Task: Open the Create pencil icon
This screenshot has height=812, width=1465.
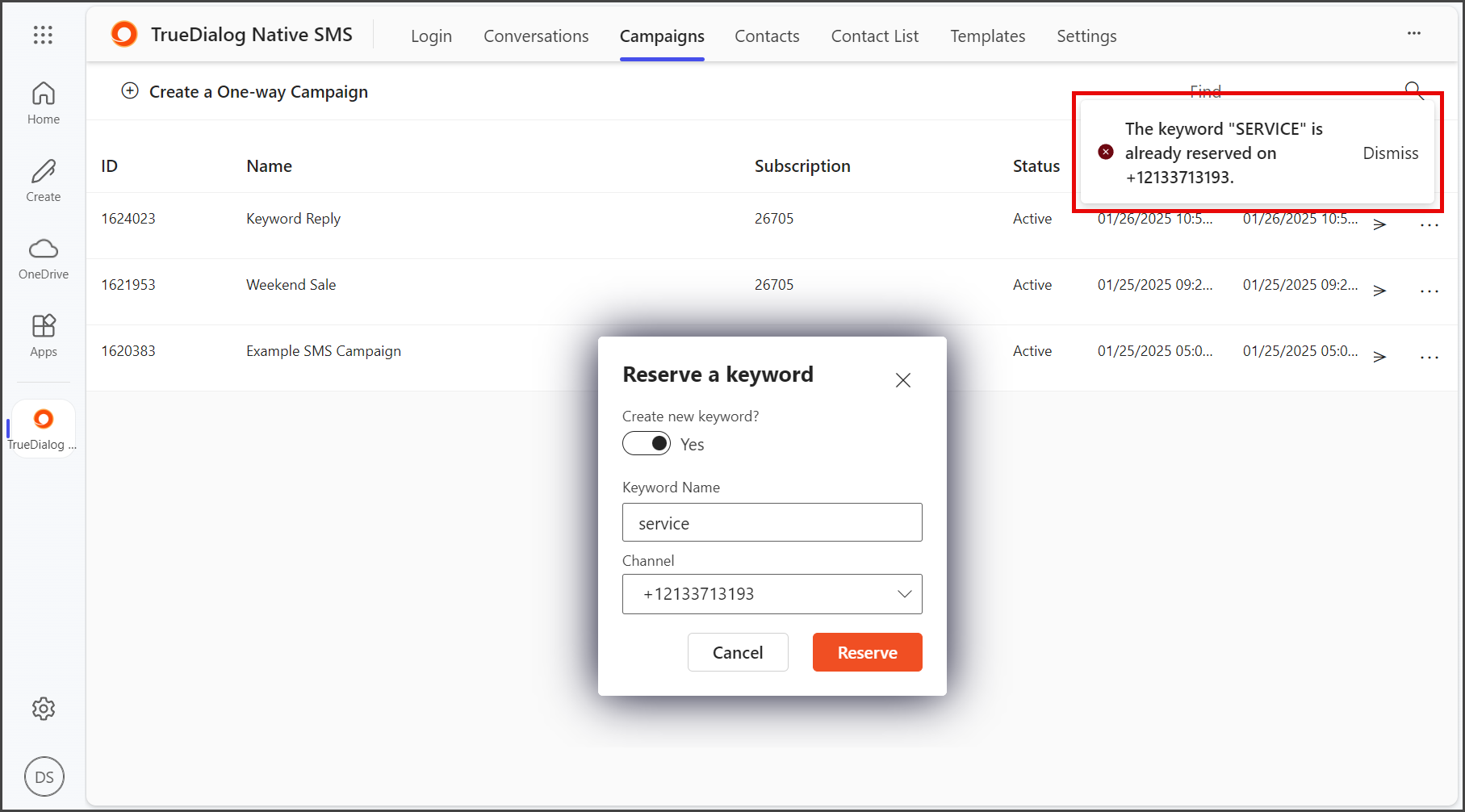Action: click(44, 181)
